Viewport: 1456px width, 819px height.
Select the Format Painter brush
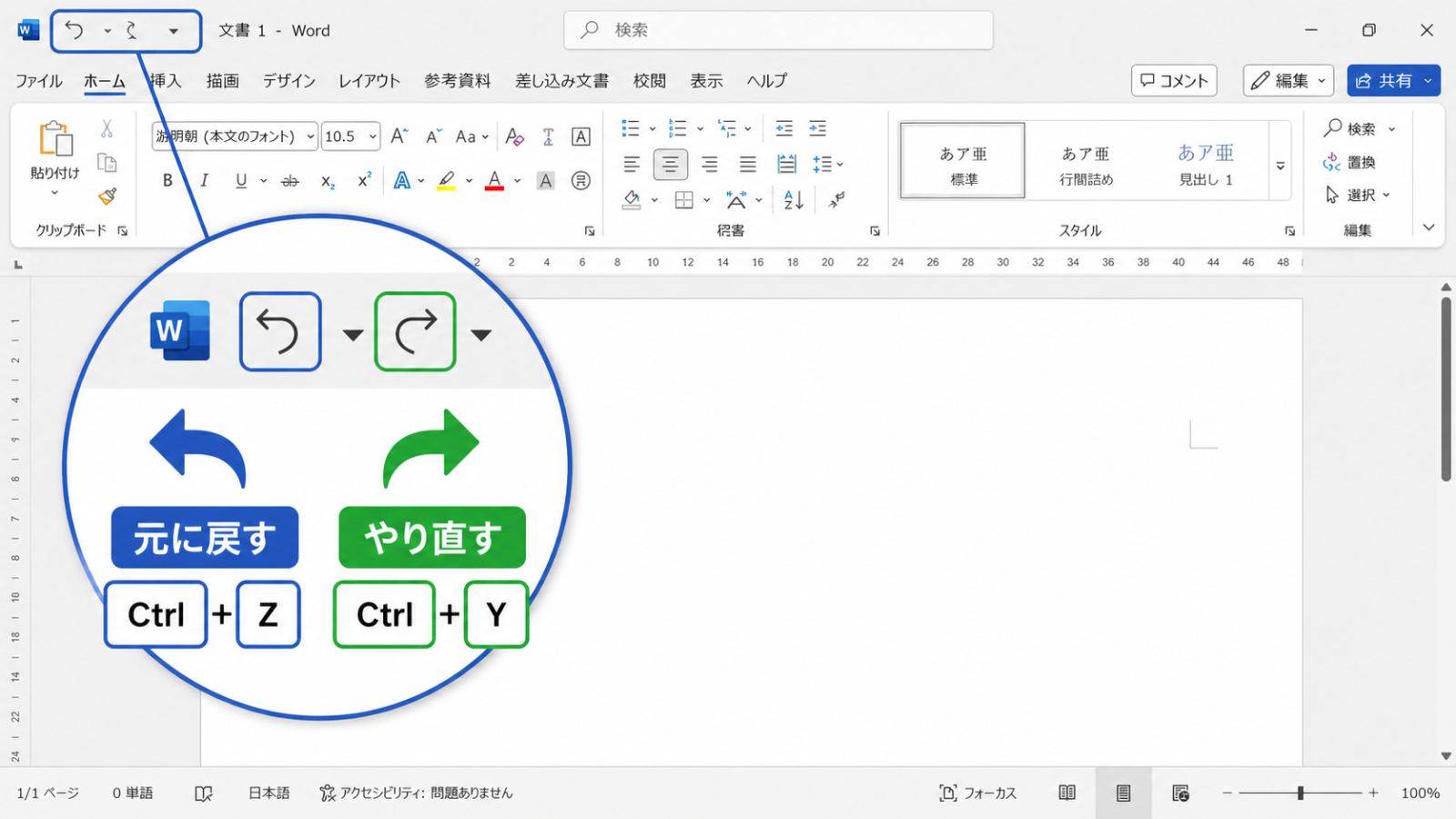tap(106, 196)
